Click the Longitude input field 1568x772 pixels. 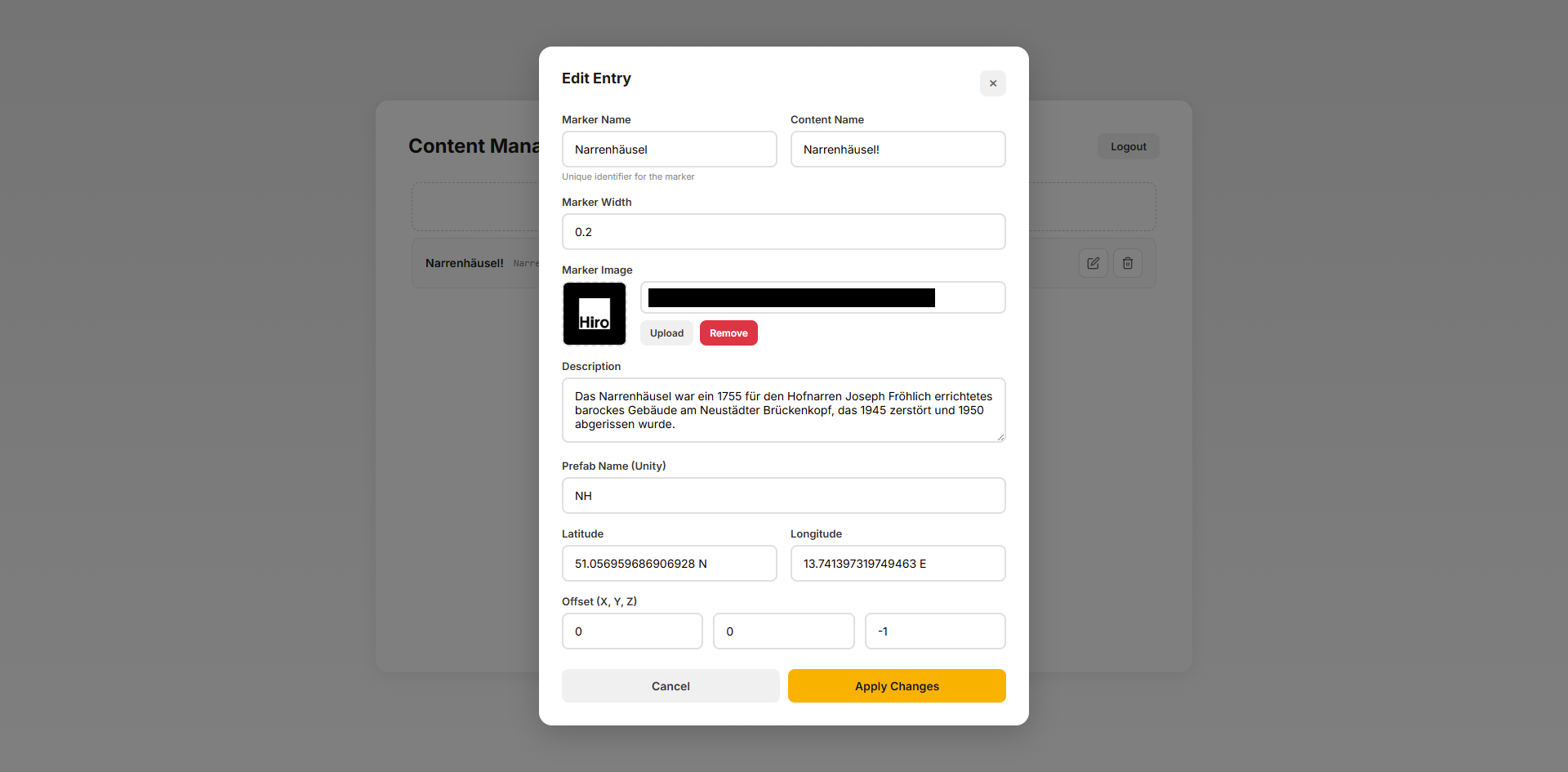[x=898, y=564]
